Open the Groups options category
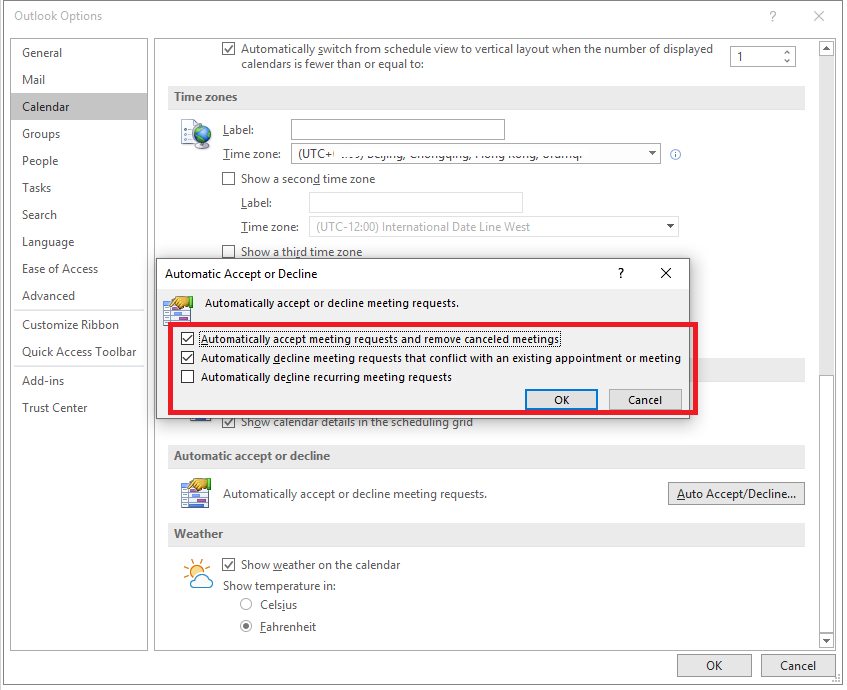Screen dimensions: 847x690 (79, 133)
